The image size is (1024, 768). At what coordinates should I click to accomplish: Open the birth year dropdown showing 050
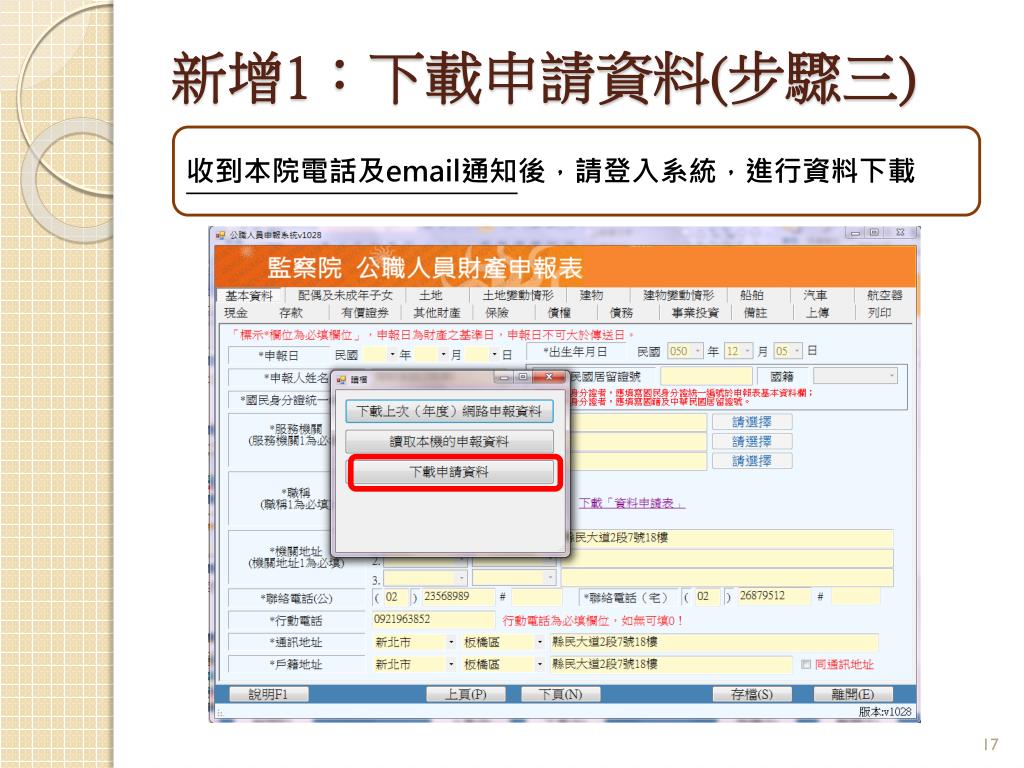(697, 351)
